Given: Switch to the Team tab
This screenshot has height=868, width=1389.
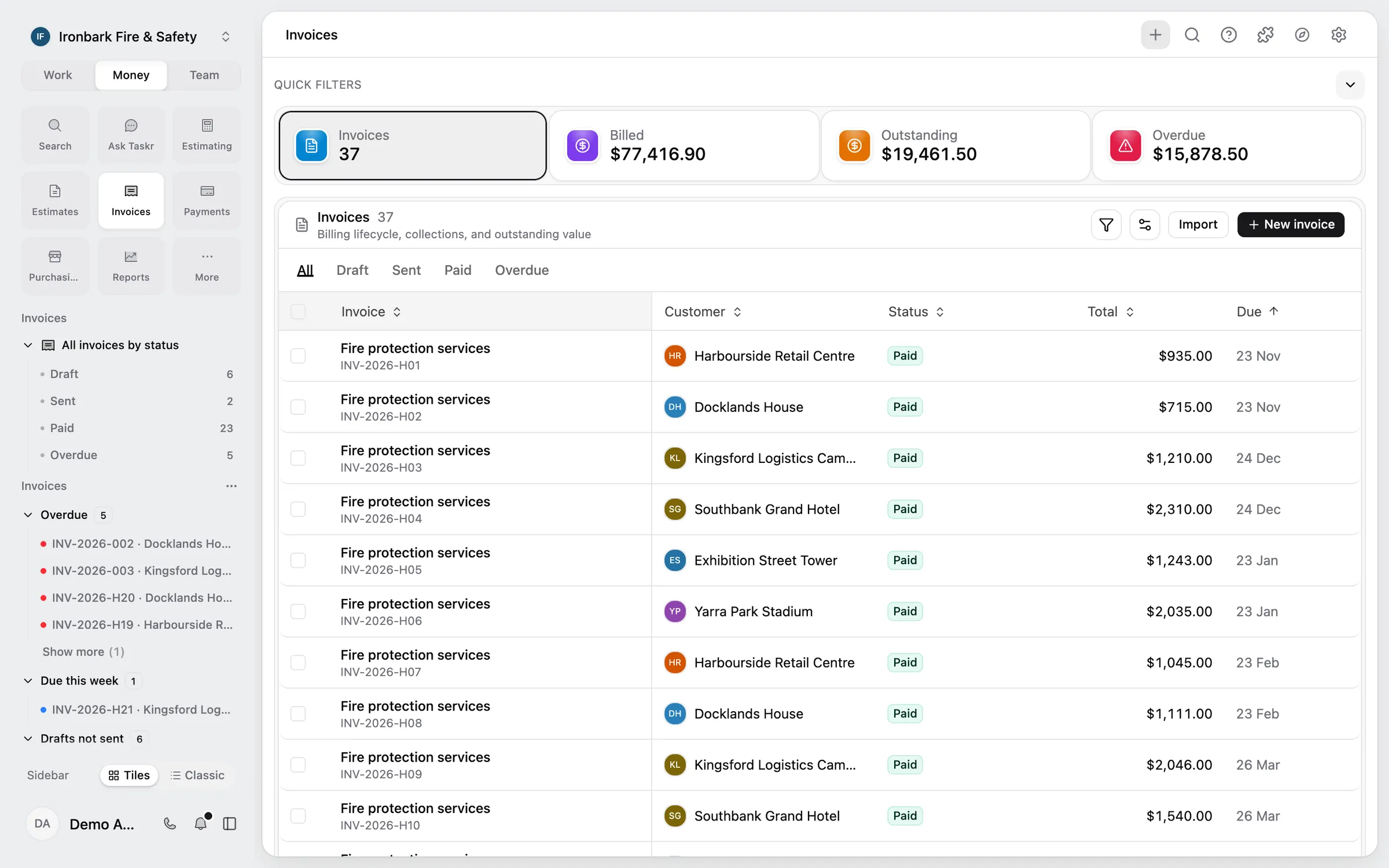Looking at the screenshot, I should 204,75.
